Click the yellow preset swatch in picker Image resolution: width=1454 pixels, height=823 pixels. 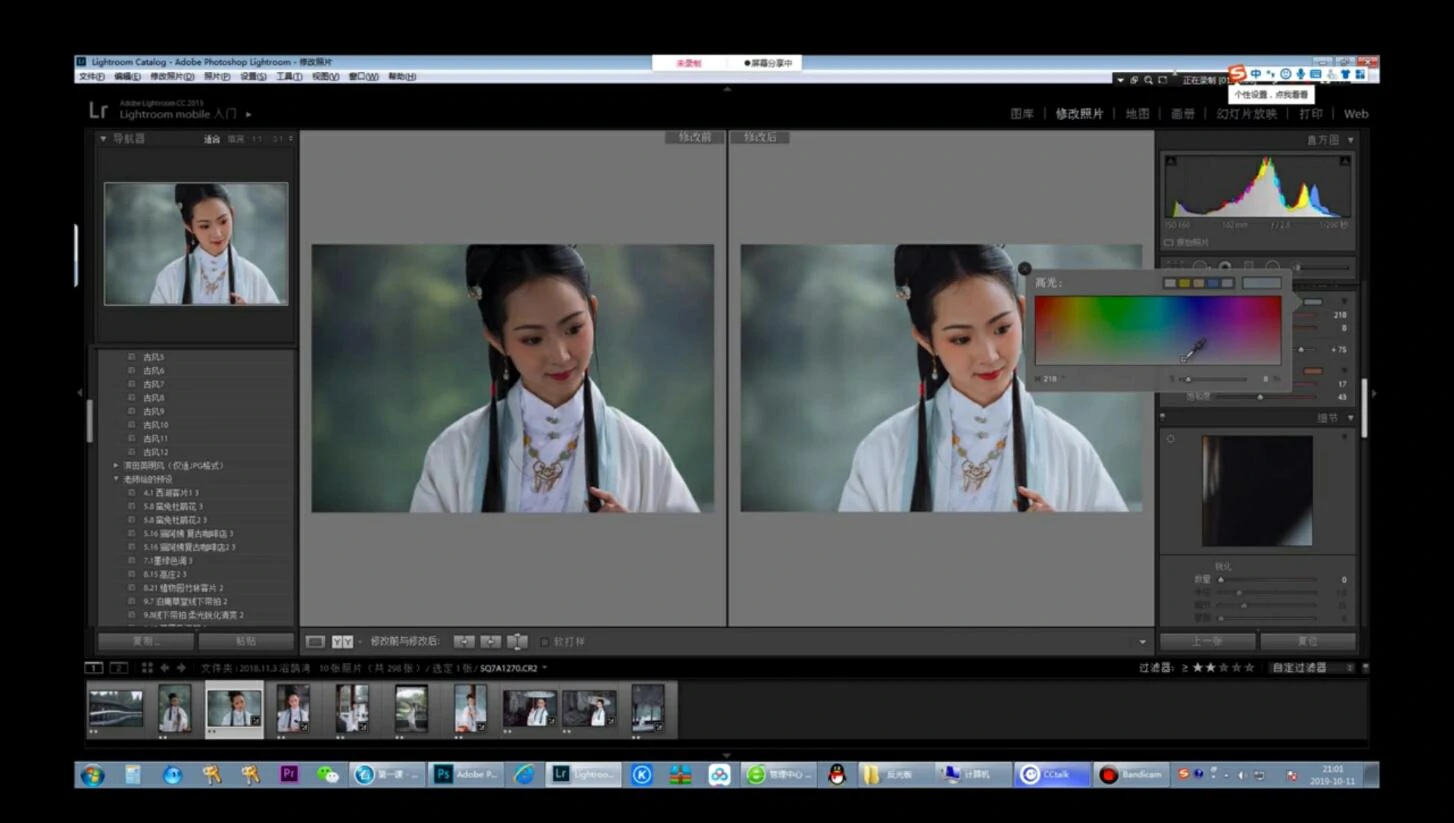click(1184, 284)
